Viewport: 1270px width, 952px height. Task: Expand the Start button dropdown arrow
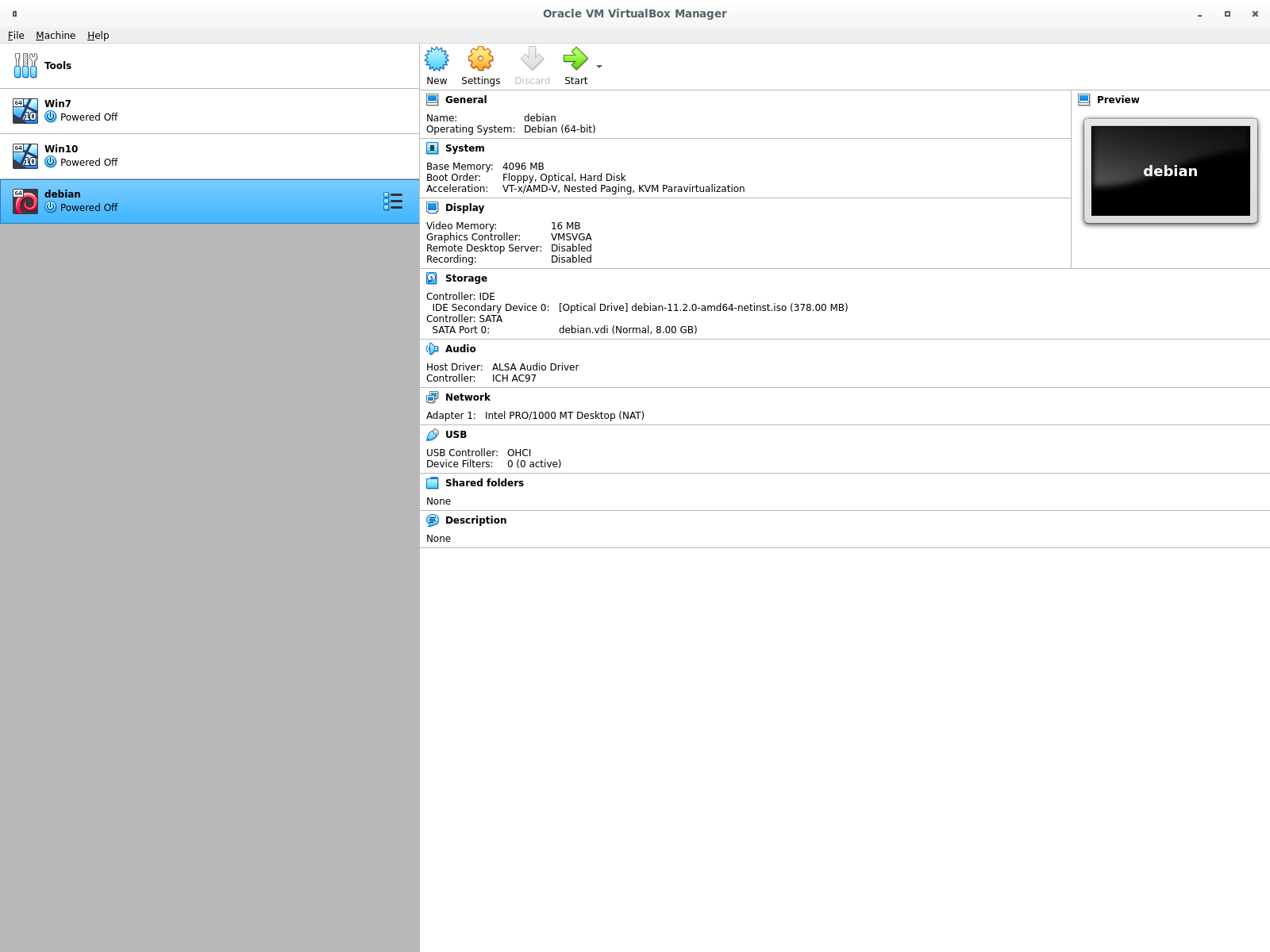[599, 67]
